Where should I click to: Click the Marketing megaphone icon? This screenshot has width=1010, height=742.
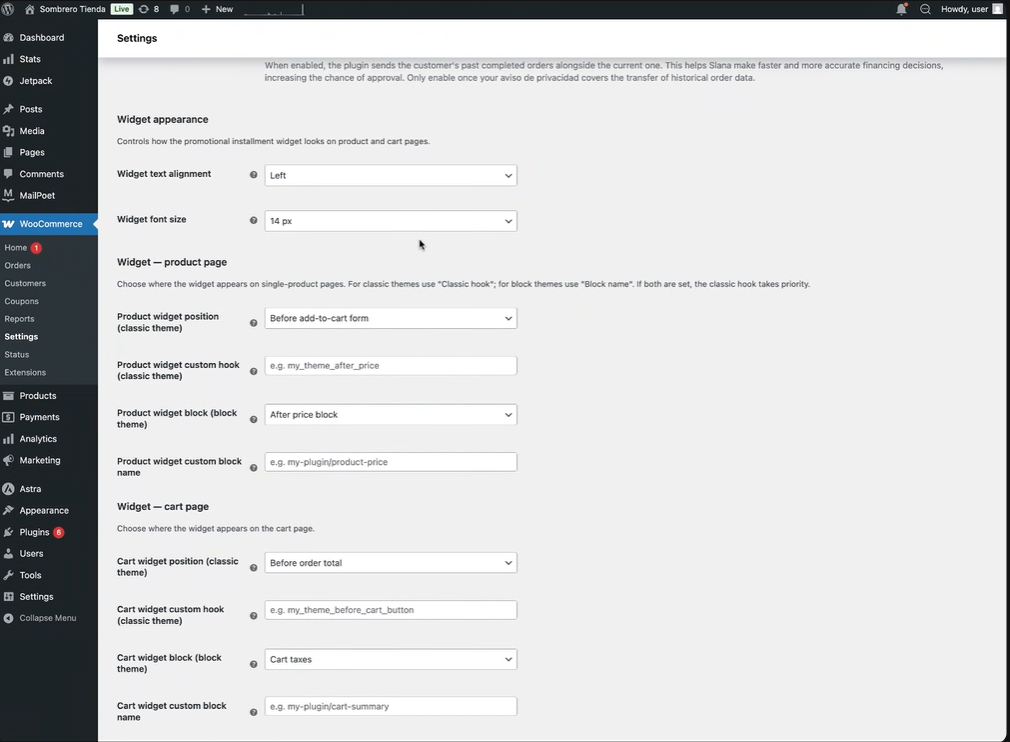pos(8,460)
